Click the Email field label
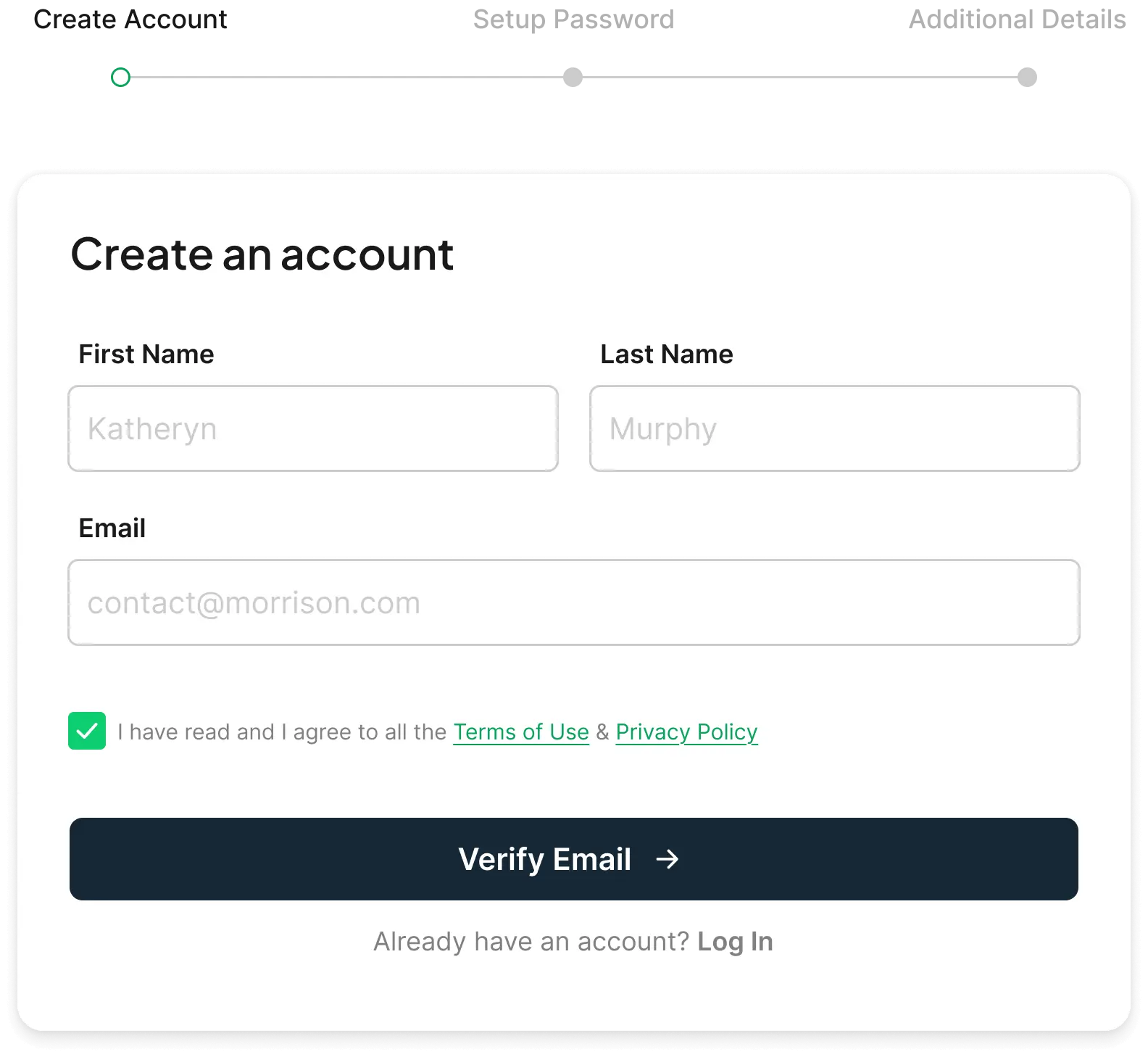The image size is (1148, 1057). (112, 528)
